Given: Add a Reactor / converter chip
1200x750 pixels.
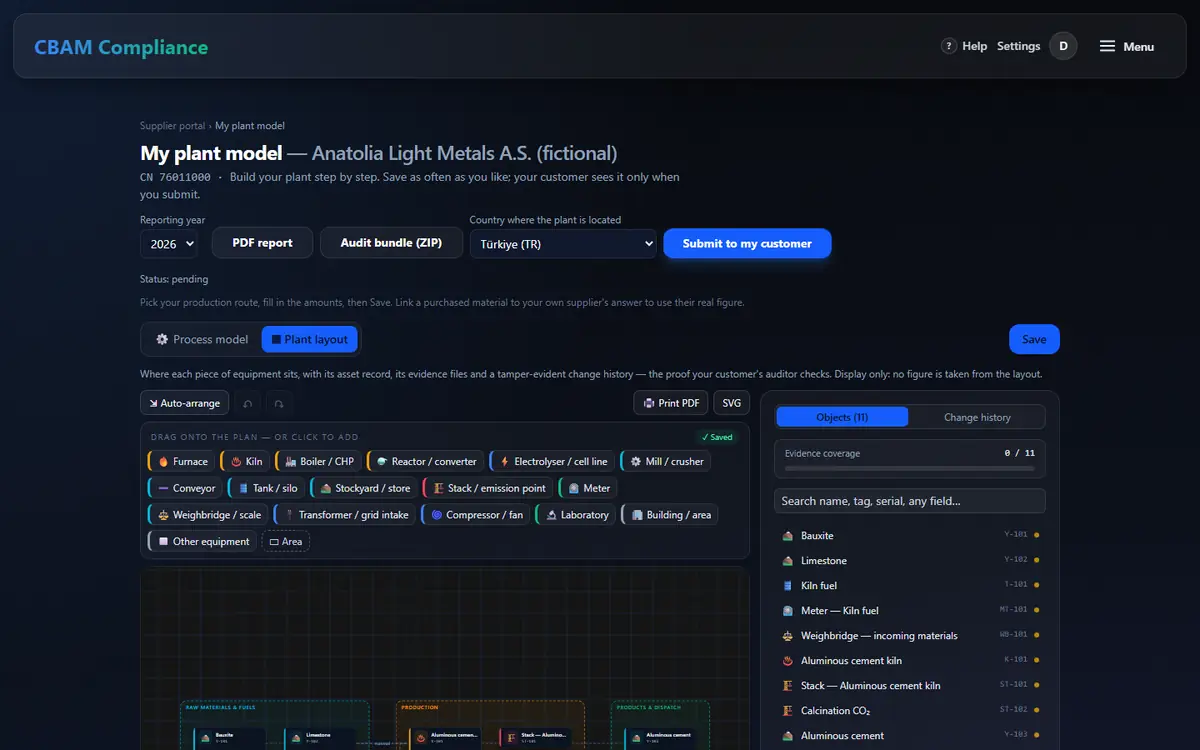Looking at the screenshot, I should pyautogui.click(x=425, y=462).
